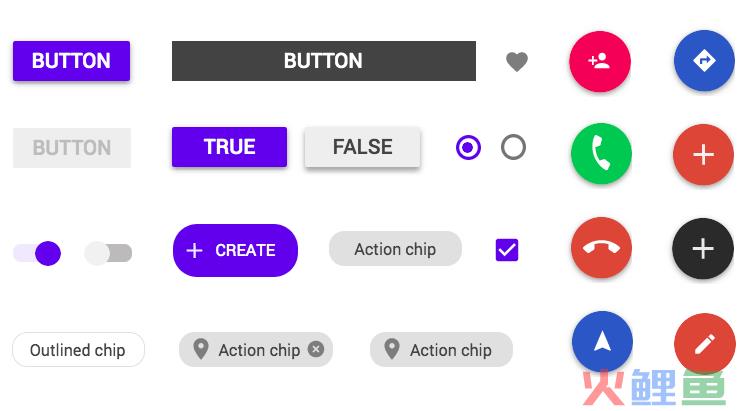Click the selected purple radio button
Image resolution: width=750 pixels, height=411 pixels.
468,147
